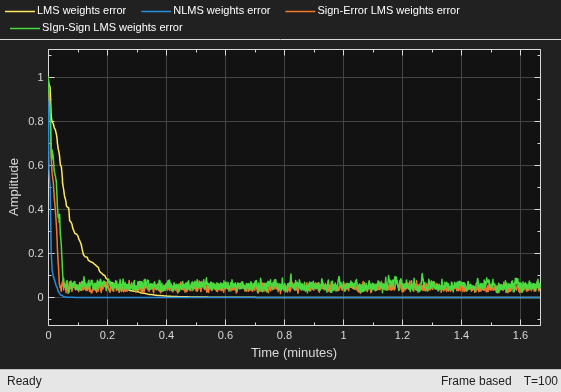This screenshot has height=392, width=561.
Task: Click the 1.4 x-axis tick label
Action: (x=462, y=335)
